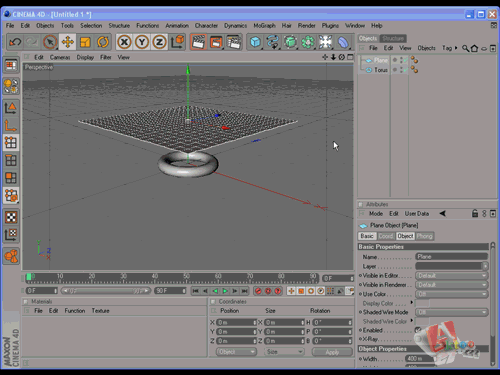This screenshot has width=500, height=375.
Task: Activate the Rotate tool
Action: click(x=103, y=42)
